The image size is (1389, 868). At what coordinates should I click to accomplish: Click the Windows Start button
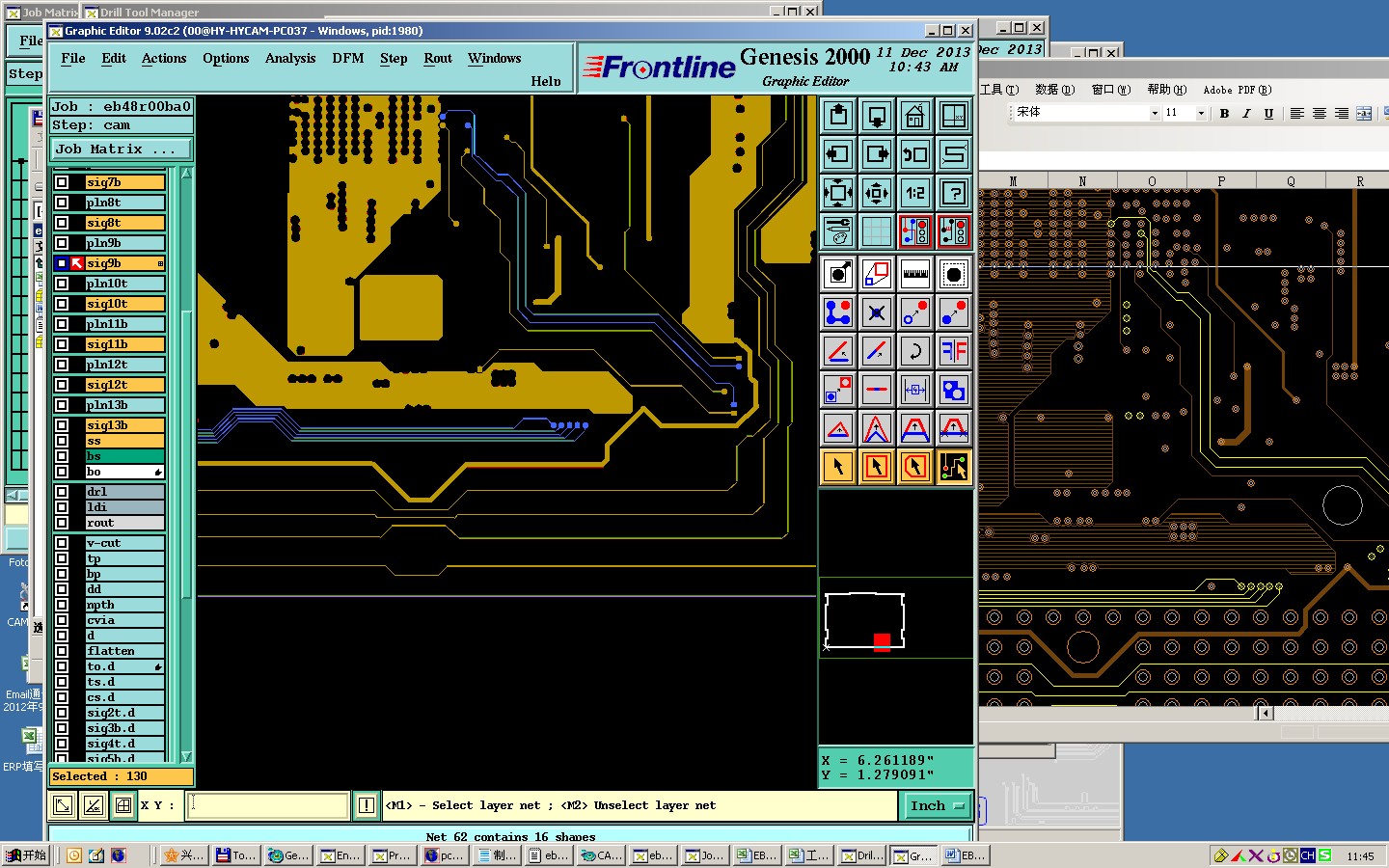coord(26,855)
